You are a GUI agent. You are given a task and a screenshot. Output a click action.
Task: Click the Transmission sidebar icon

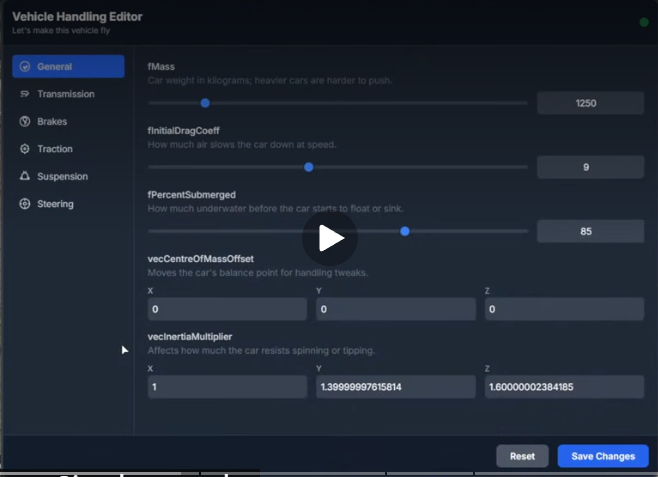pos(25,94)
